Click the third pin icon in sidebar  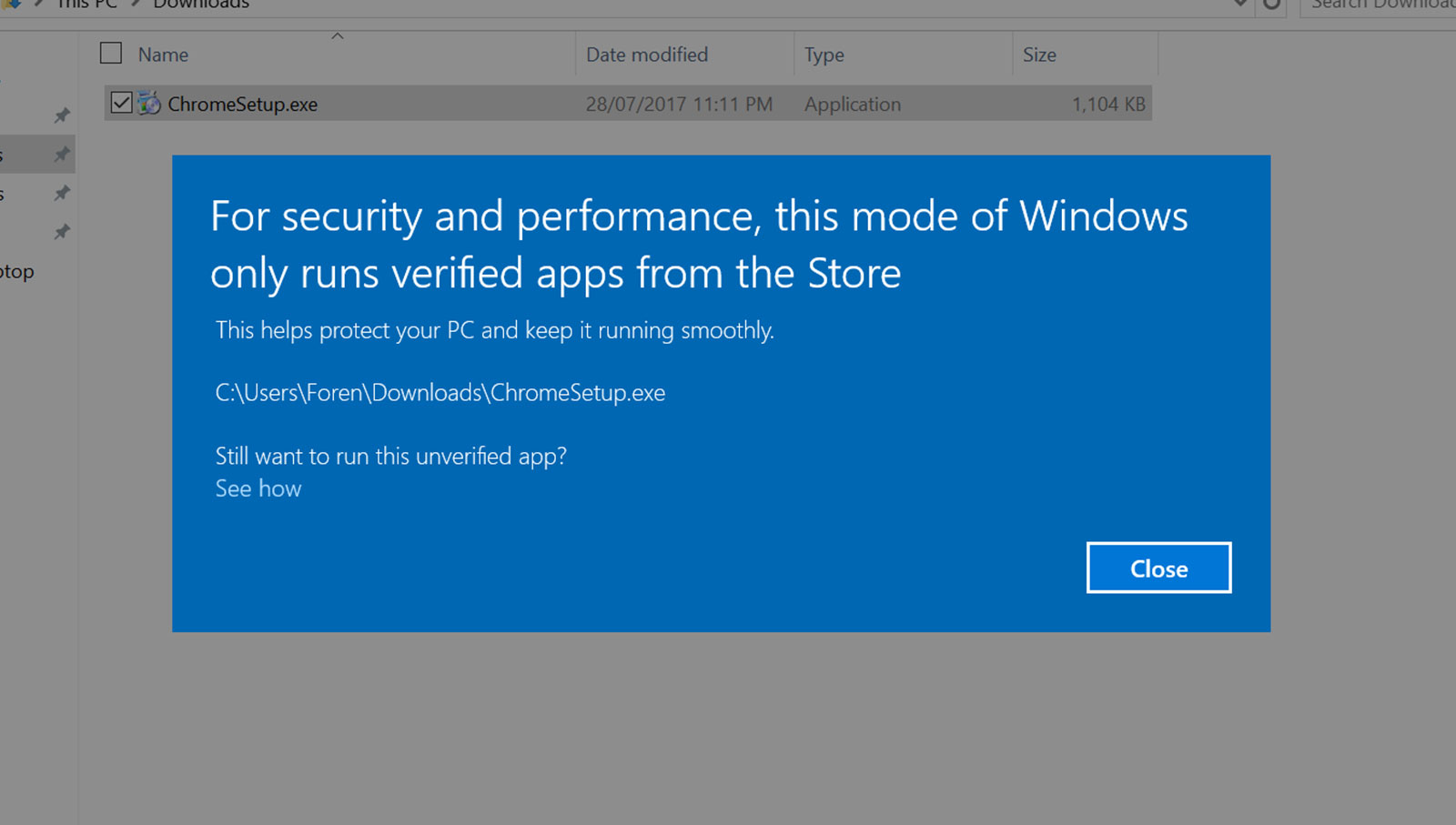tap(62, 193)
